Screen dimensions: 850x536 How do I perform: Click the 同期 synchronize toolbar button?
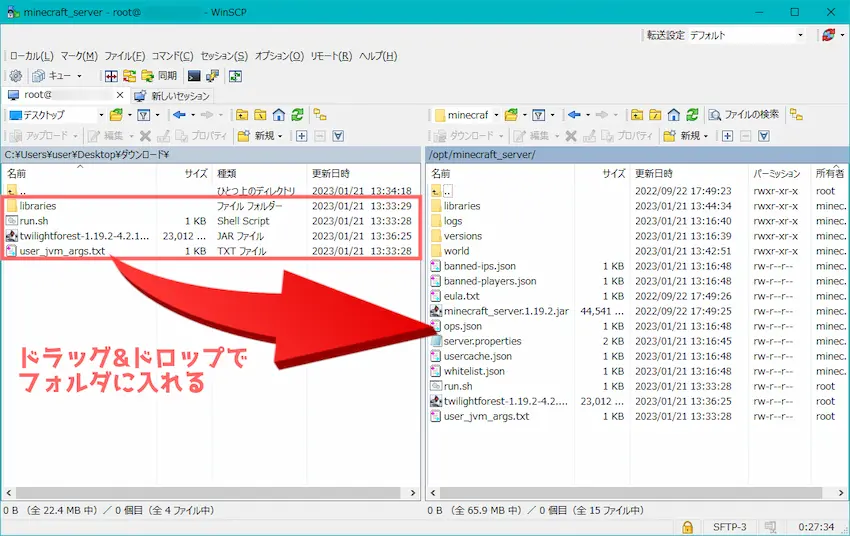tap(159, 76)
